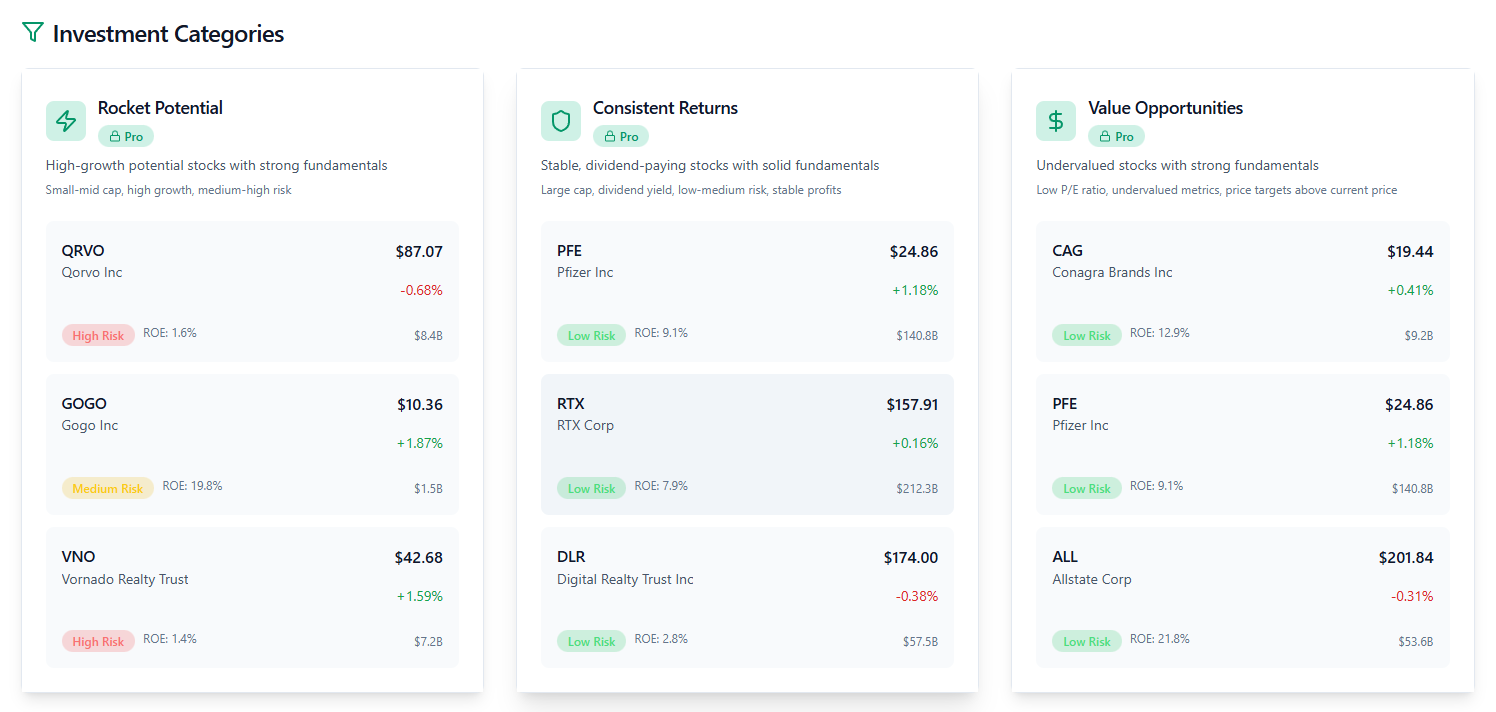
Task: Click the Pro lock badge under Consistent Returns
Action: pos(621,136)
